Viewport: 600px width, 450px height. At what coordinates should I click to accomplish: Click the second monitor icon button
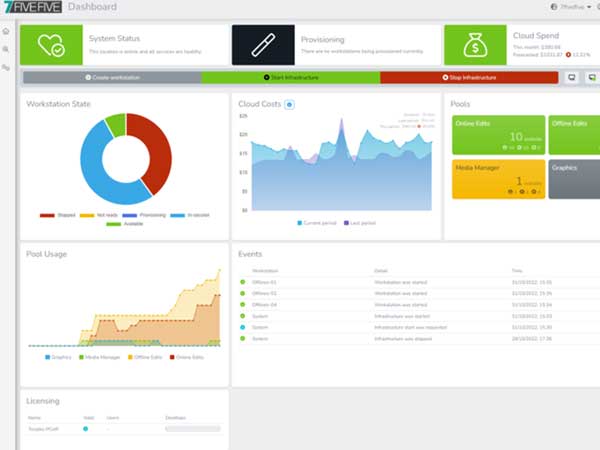[x=592, y=77]
